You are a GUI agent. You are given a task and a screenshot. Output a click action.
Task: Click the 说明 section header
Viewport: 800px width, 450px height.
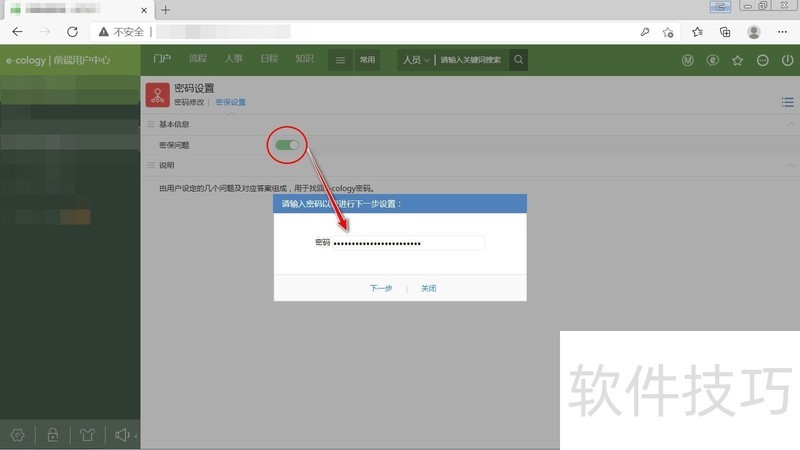166,165
